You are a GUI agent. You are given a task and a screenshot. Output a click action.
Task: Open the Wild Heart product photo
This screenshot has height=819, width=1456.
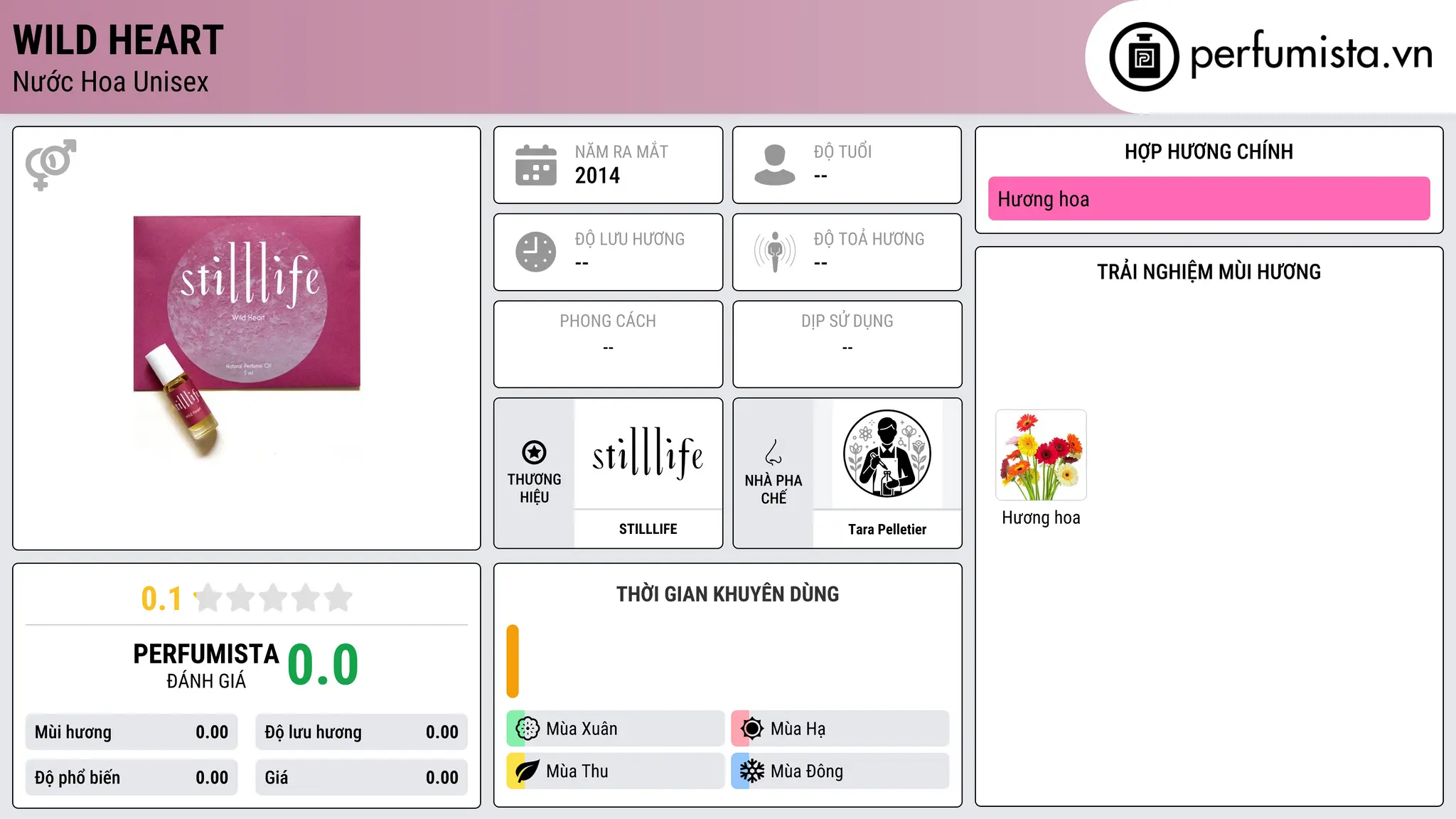(x=247, y=336)
